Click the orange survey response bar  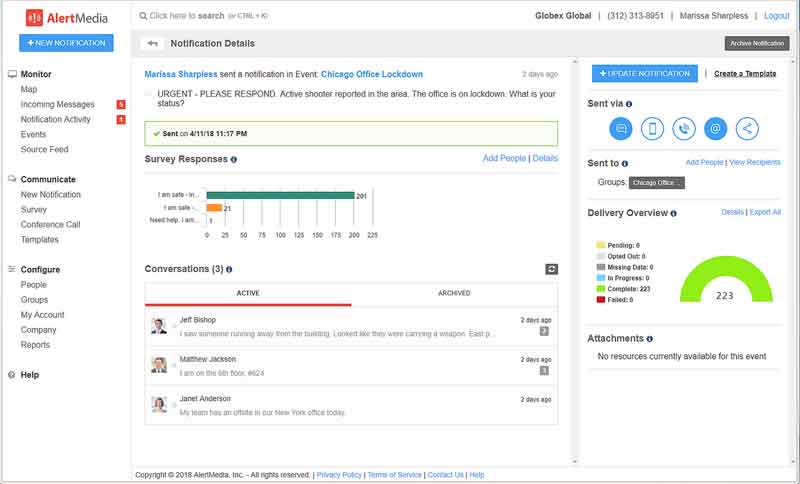coord(214,208)
